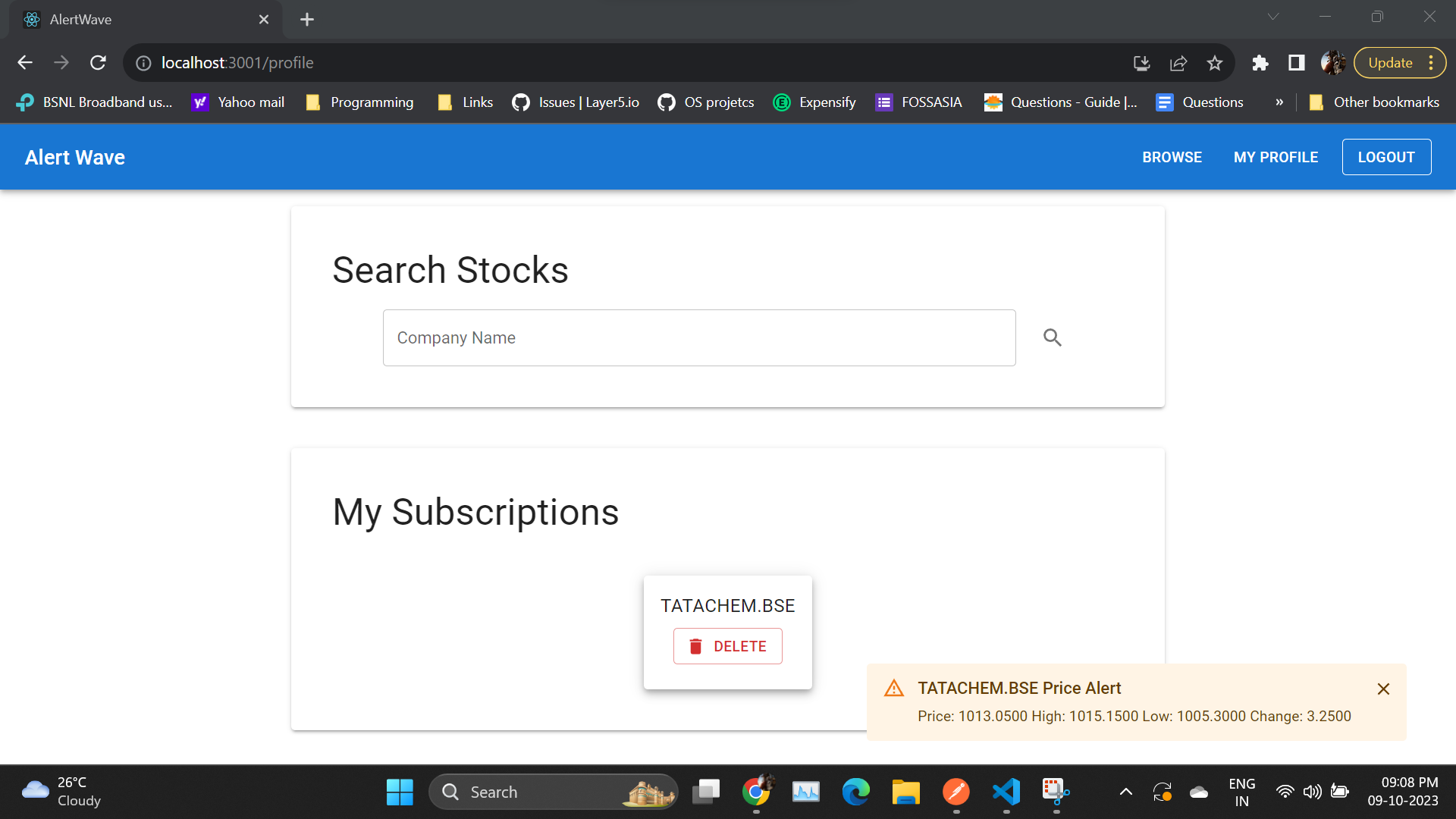Open the Programming bookmarks folder
1456x819 pixels.
[359, 102]
